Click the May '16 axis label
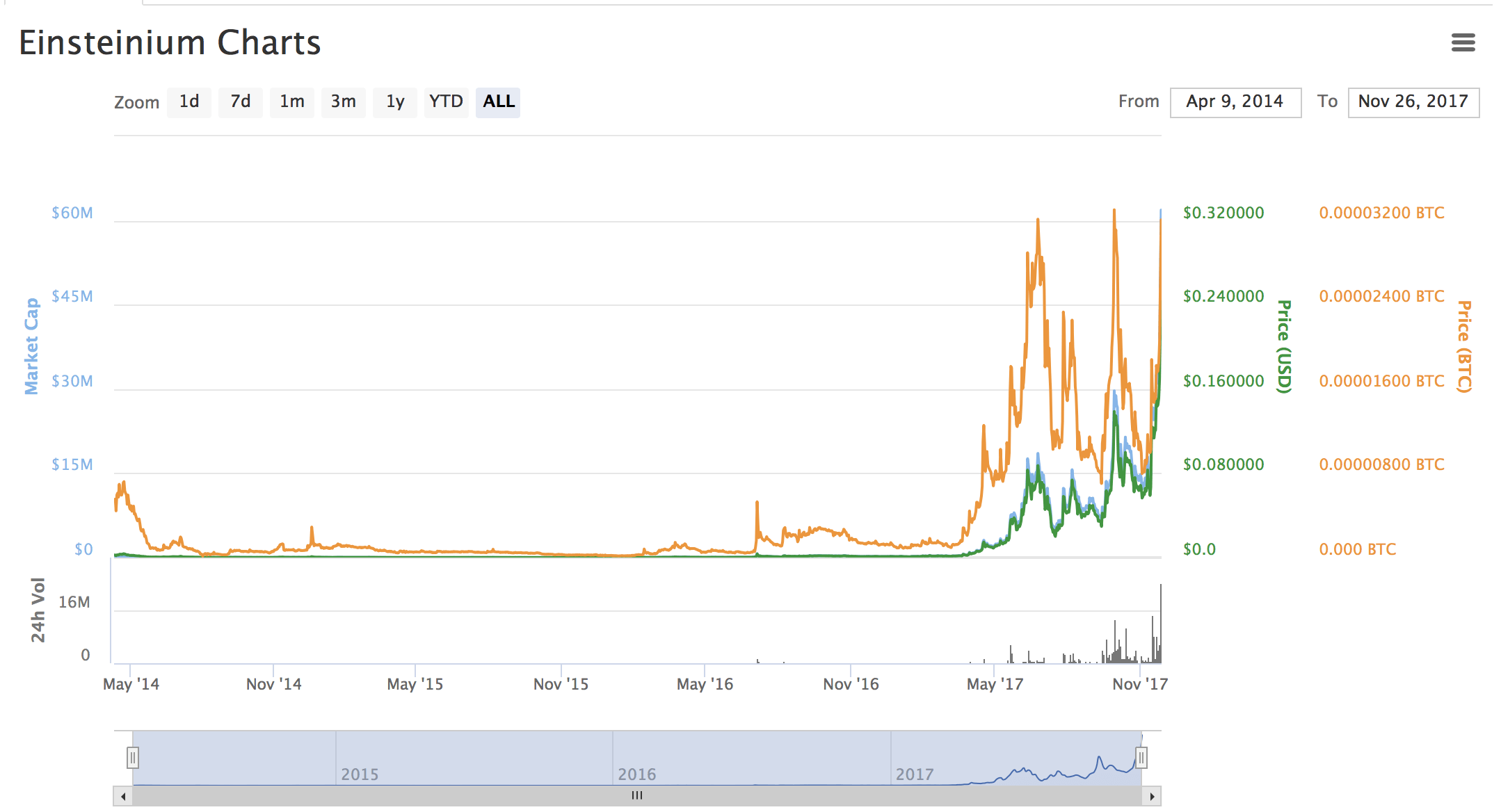 point(705,684)
